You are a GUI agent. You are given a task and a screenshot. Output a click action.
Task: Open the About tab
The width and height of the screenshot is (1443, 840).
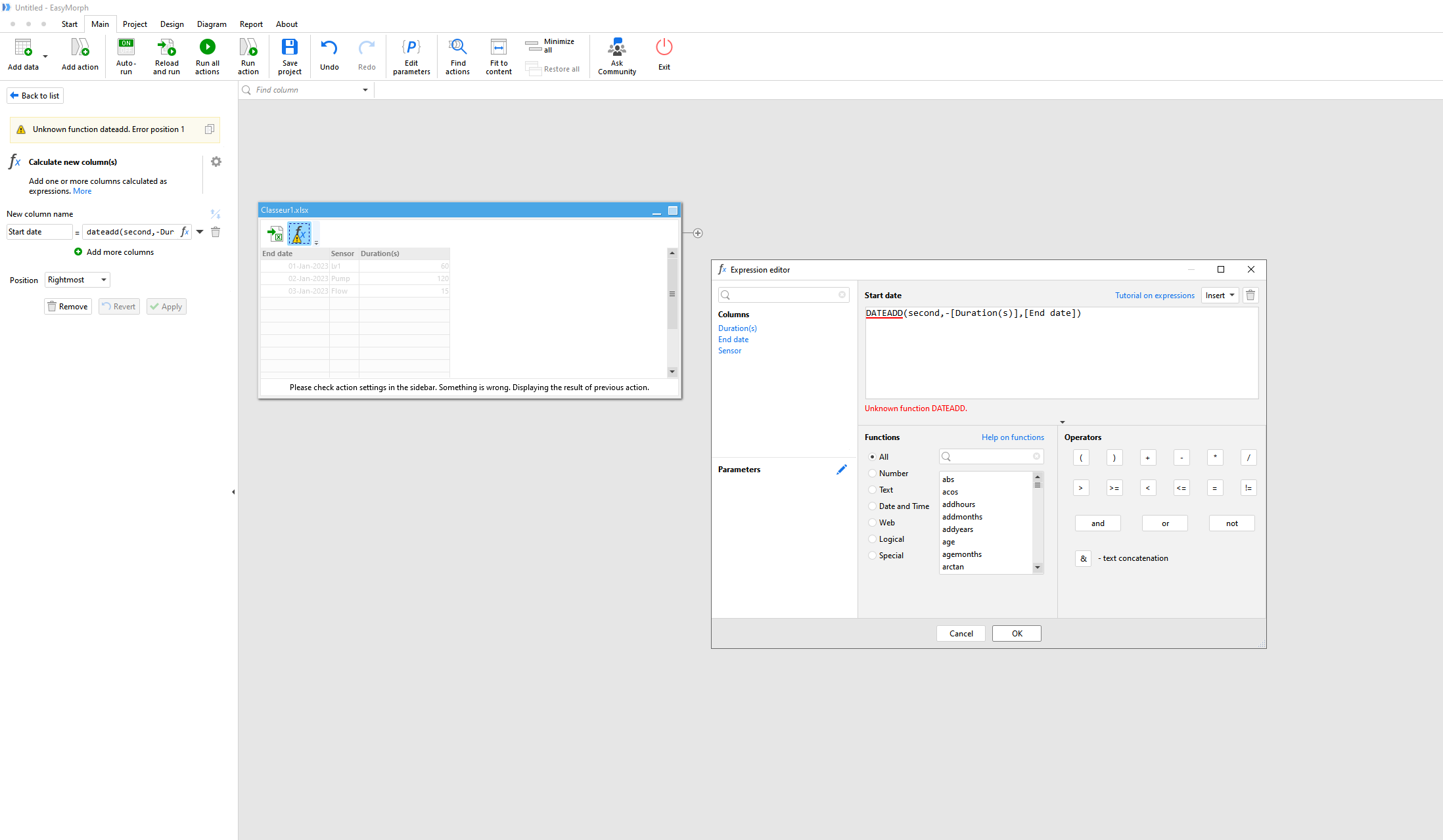point(286,24)
